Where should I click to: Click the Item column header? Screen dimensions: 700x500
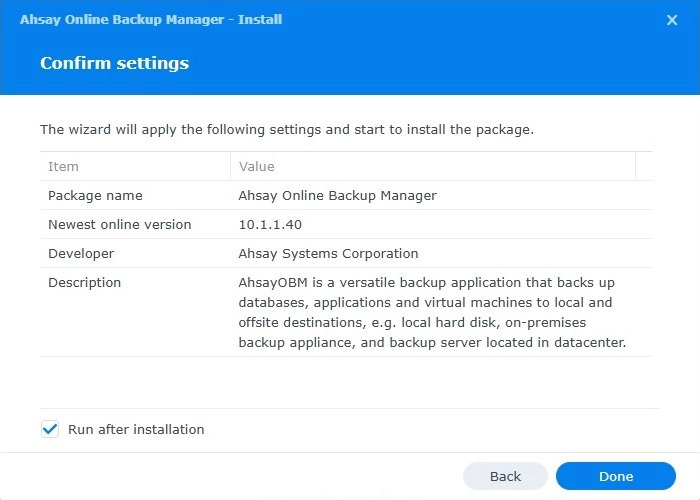click(x=63, y=166)
